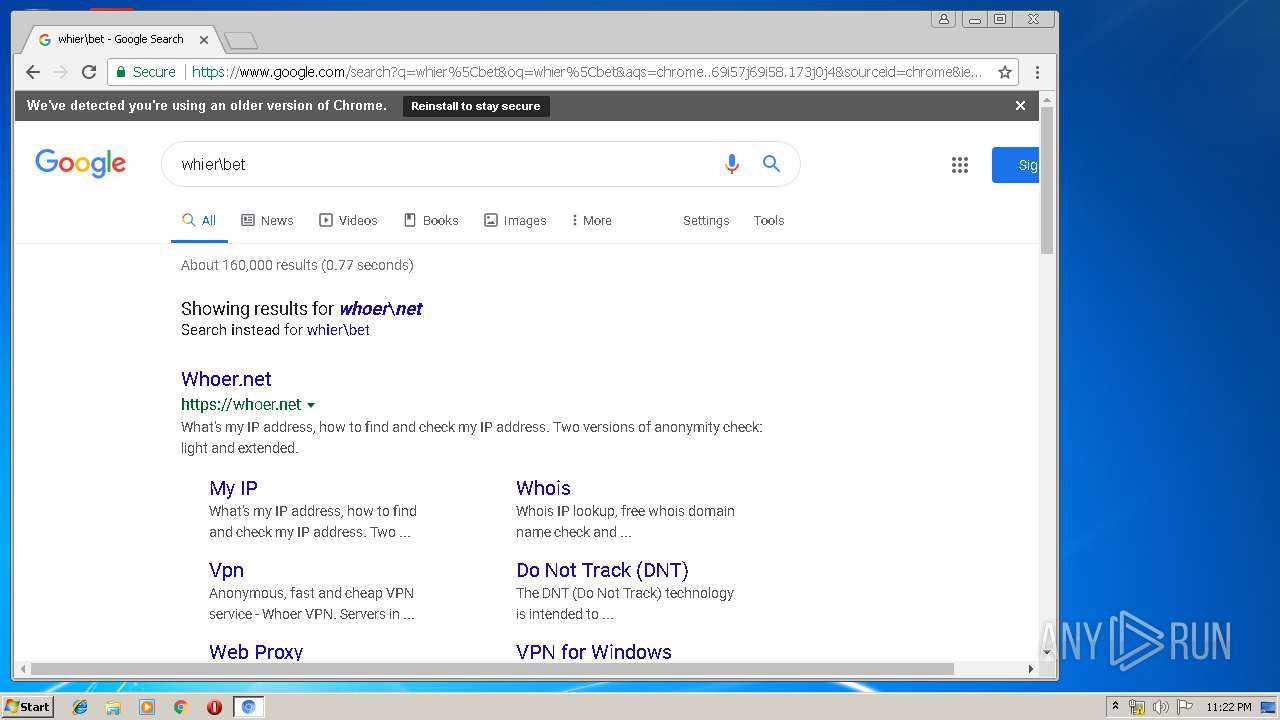The height and width of the screenshot is (720, 1280).
Task: Open the VPN for Windows sitelink
Action: 594,652
